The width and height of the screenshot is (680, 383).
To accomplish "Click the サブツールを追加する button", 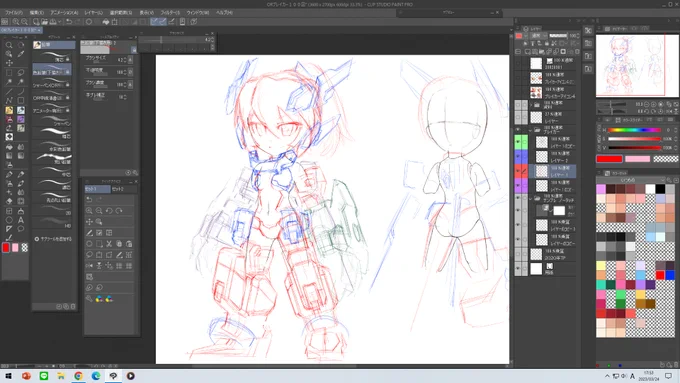I will pyautogui.click(x=53, y=239).
